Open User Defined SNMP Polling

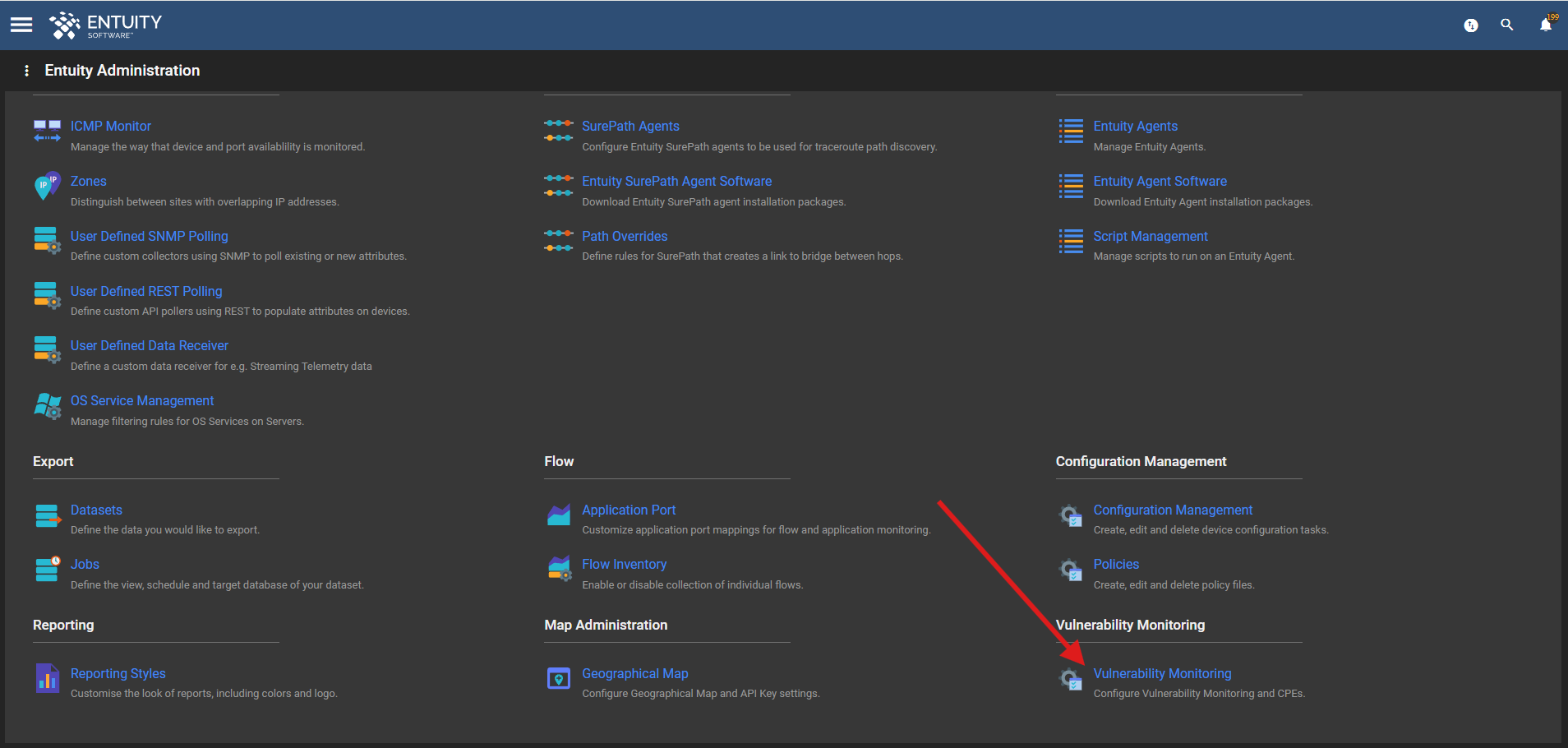150,236
